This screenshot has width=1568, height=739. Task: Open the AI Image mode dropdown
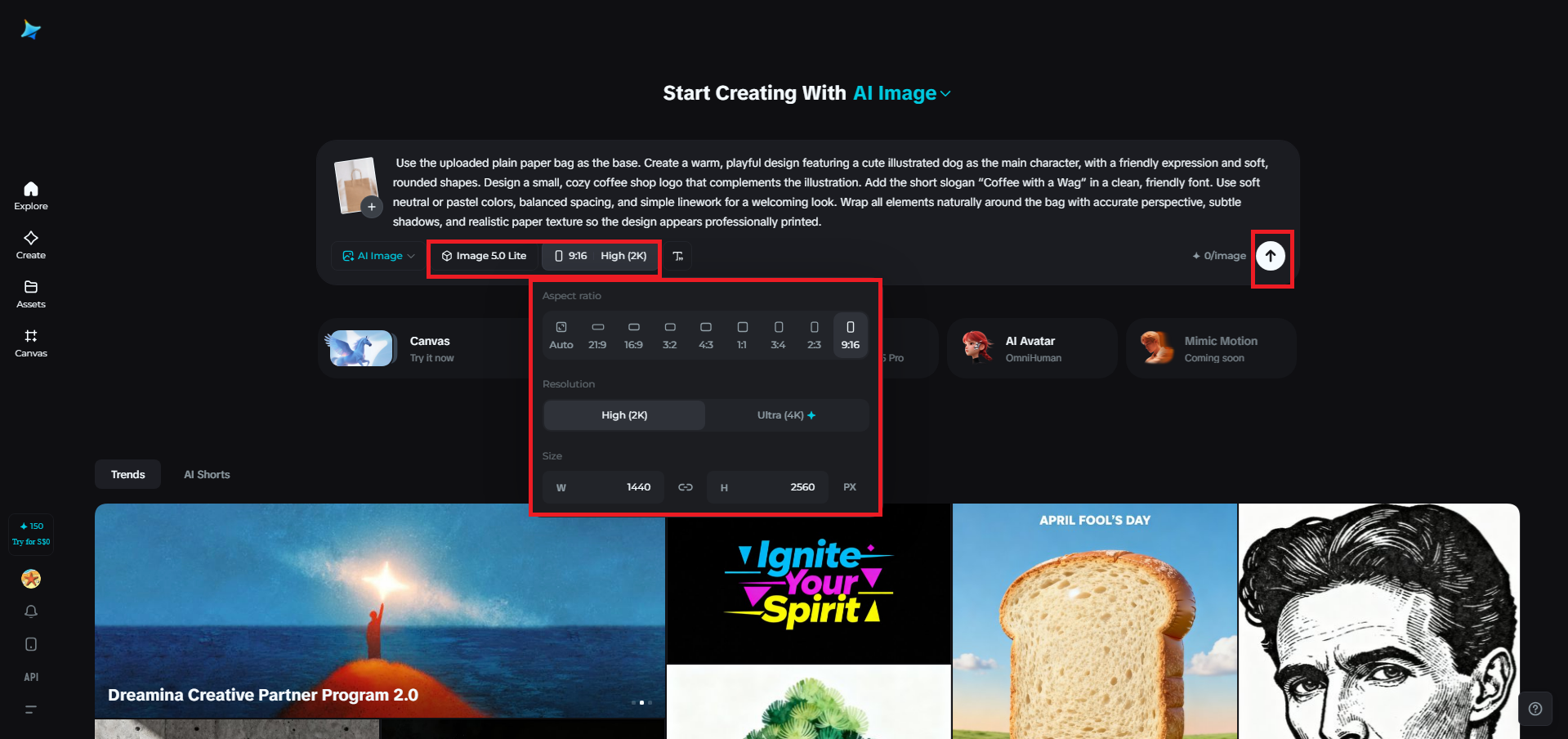(378, 256)
